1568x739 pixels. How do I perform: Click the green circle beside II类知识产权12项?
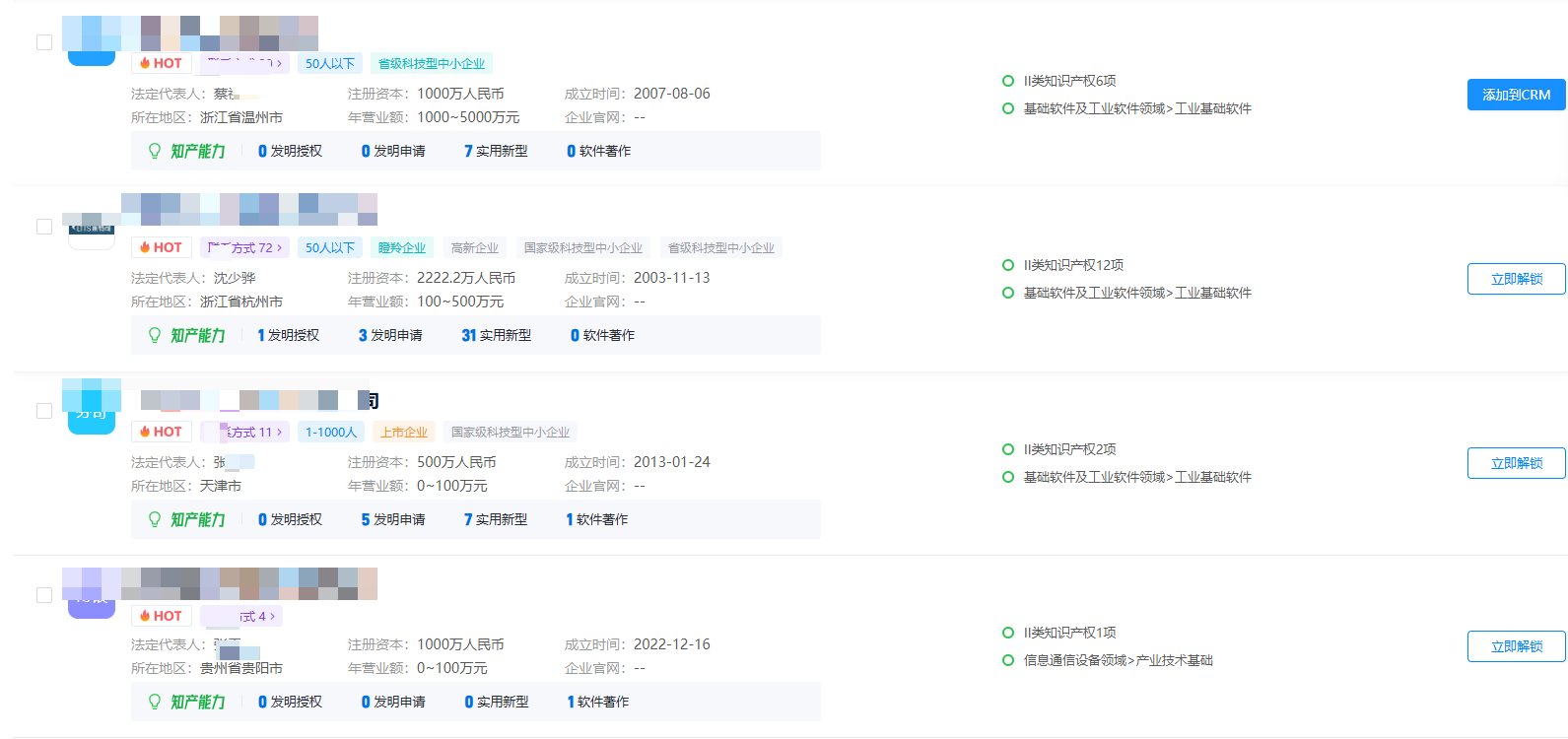click(1007, 265)
